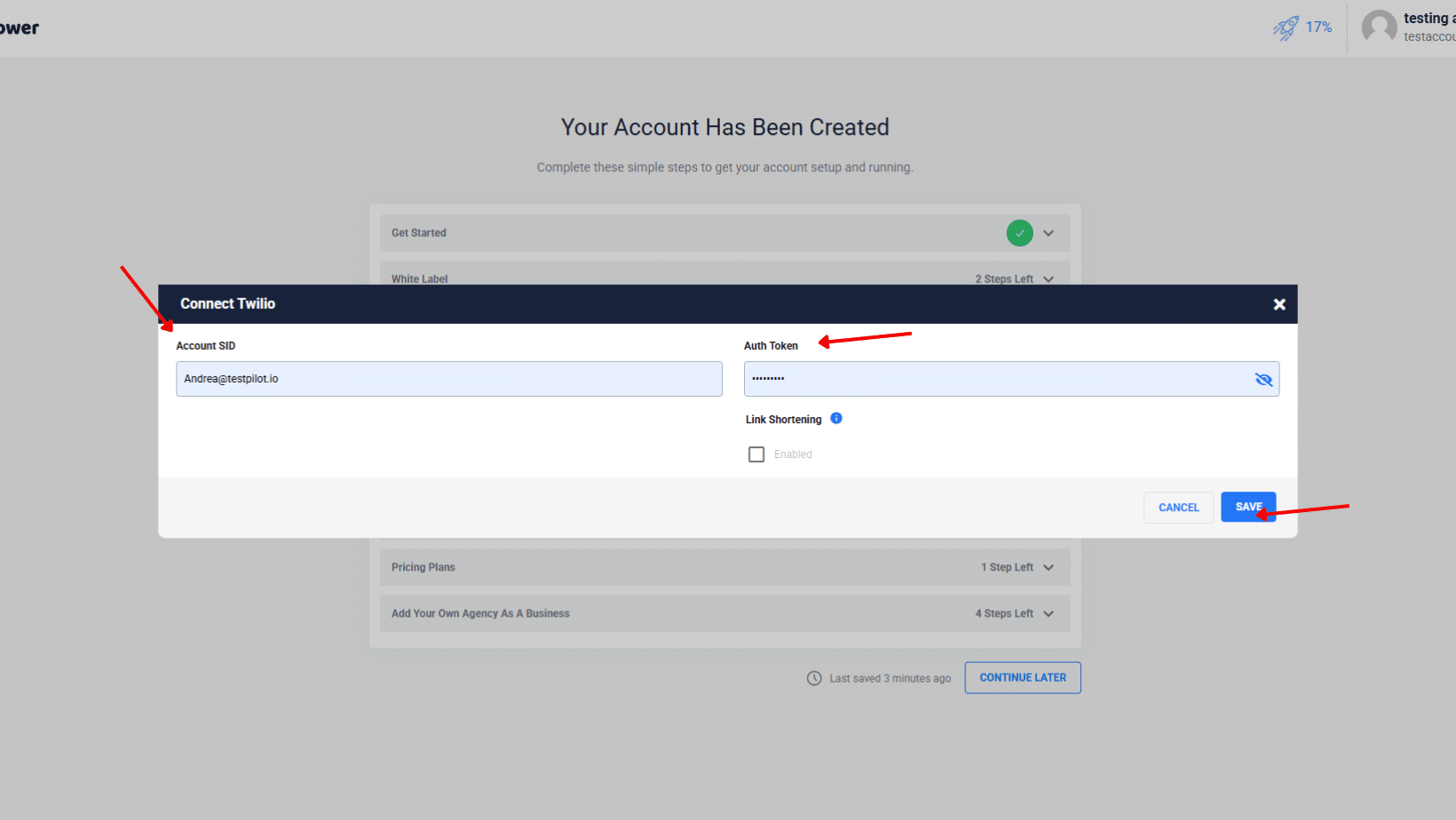Click the Get Started row label
The image size is (1456, 820).
419,233
